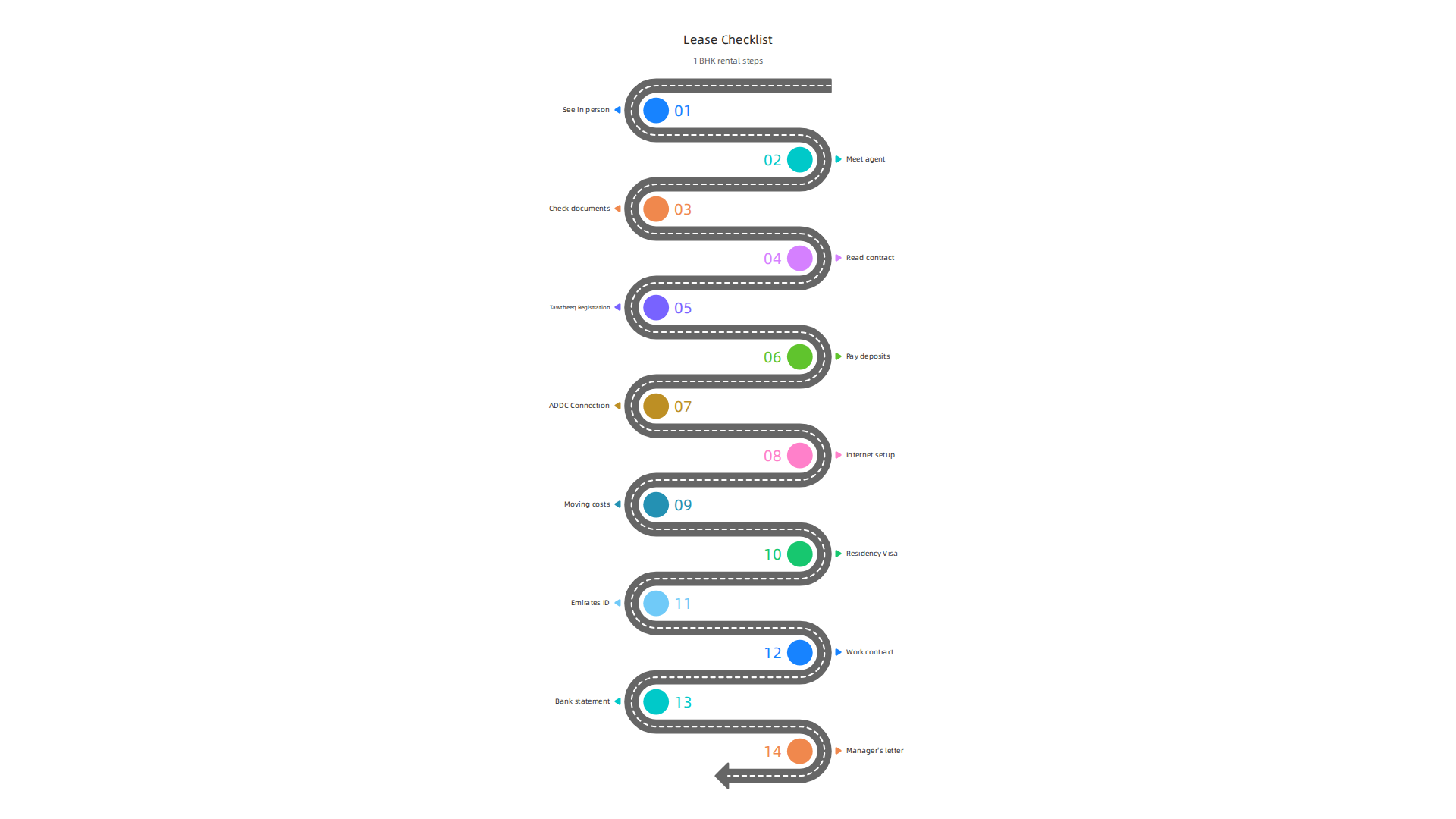This screenshot has height=819, width=1456.
Task: Click the Lease Checklist title
Action: pyautogui.click(x=728, y=39)
